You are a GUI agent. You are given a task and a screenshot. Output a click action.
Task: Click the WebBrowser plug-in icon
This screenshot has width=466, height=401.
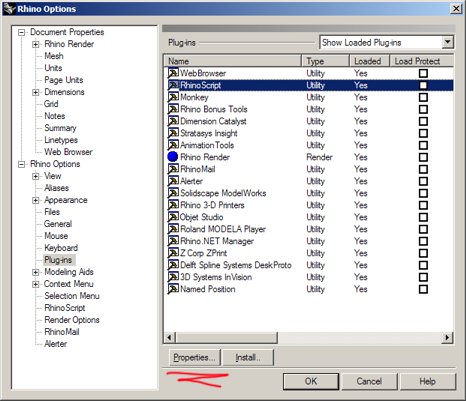pos(173,73)
